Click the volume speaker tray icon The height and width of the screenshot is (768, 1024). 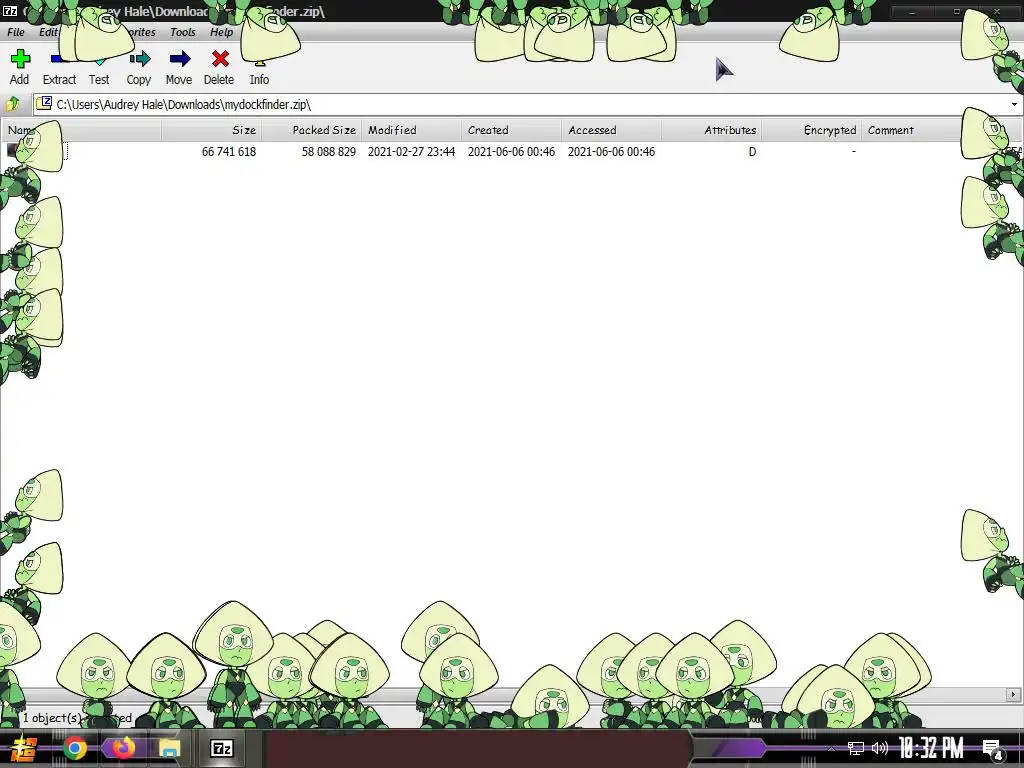coord(880,748)
